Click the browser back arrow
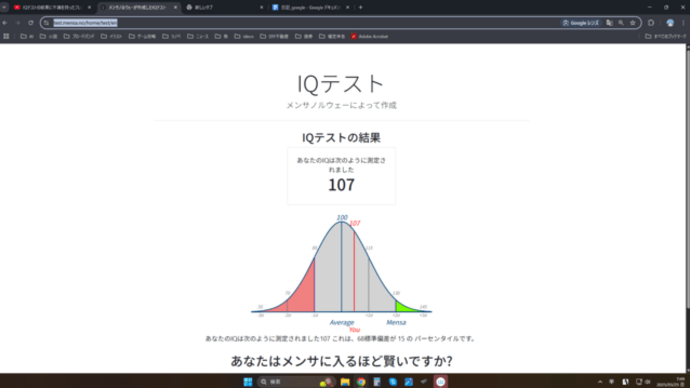This screenshot has height=388, width=690. tap(5, 23)
